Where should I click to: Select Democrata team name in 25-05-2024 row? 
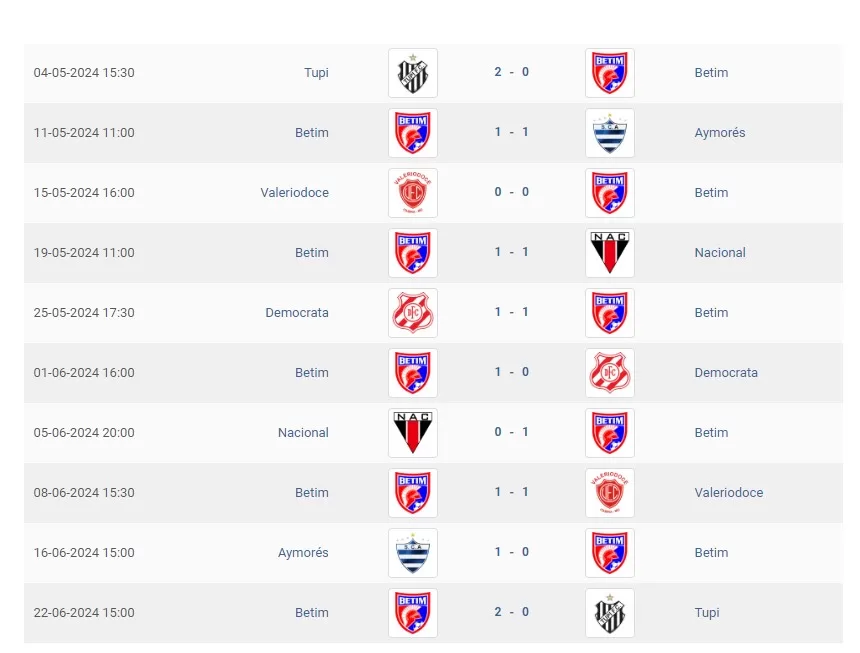[x=296, y=313]
